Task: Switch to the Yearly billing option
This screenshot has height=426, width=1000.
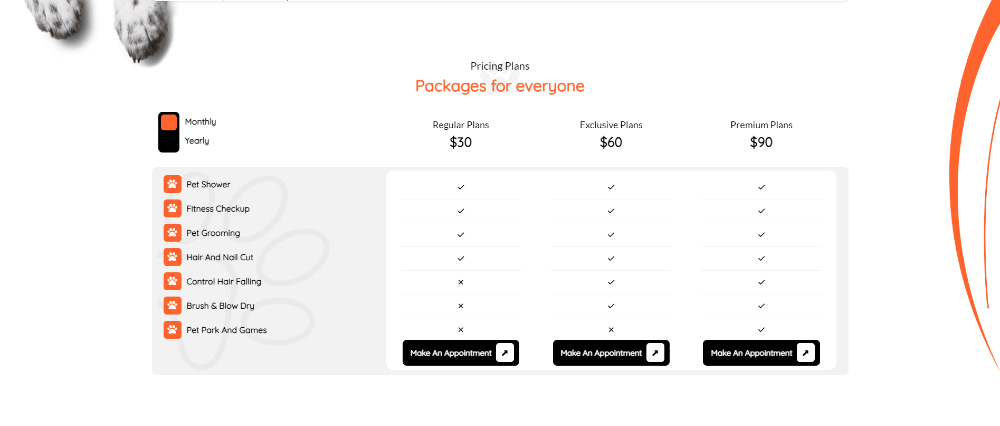Action: coord(197,141)
